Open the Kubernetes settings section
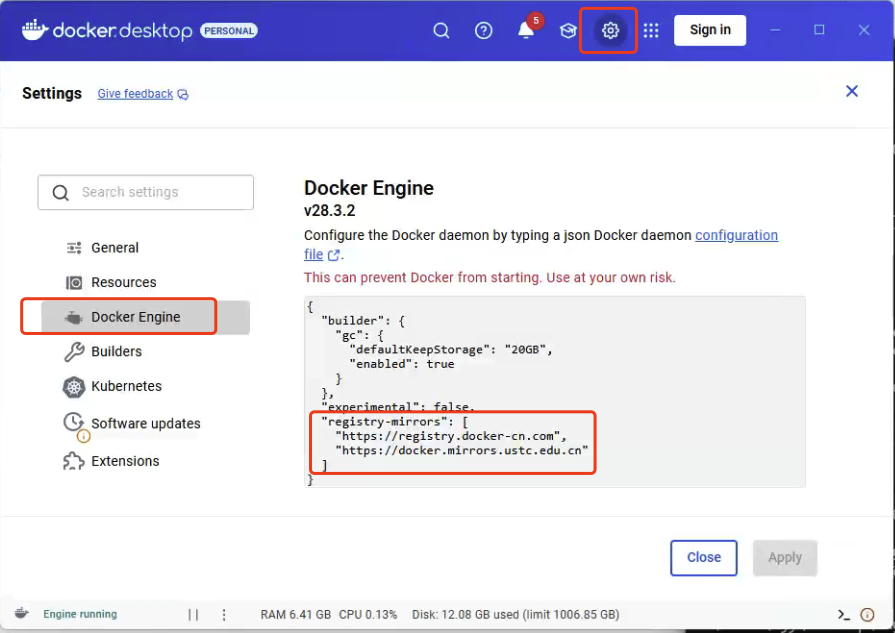 tap(126, 386)
